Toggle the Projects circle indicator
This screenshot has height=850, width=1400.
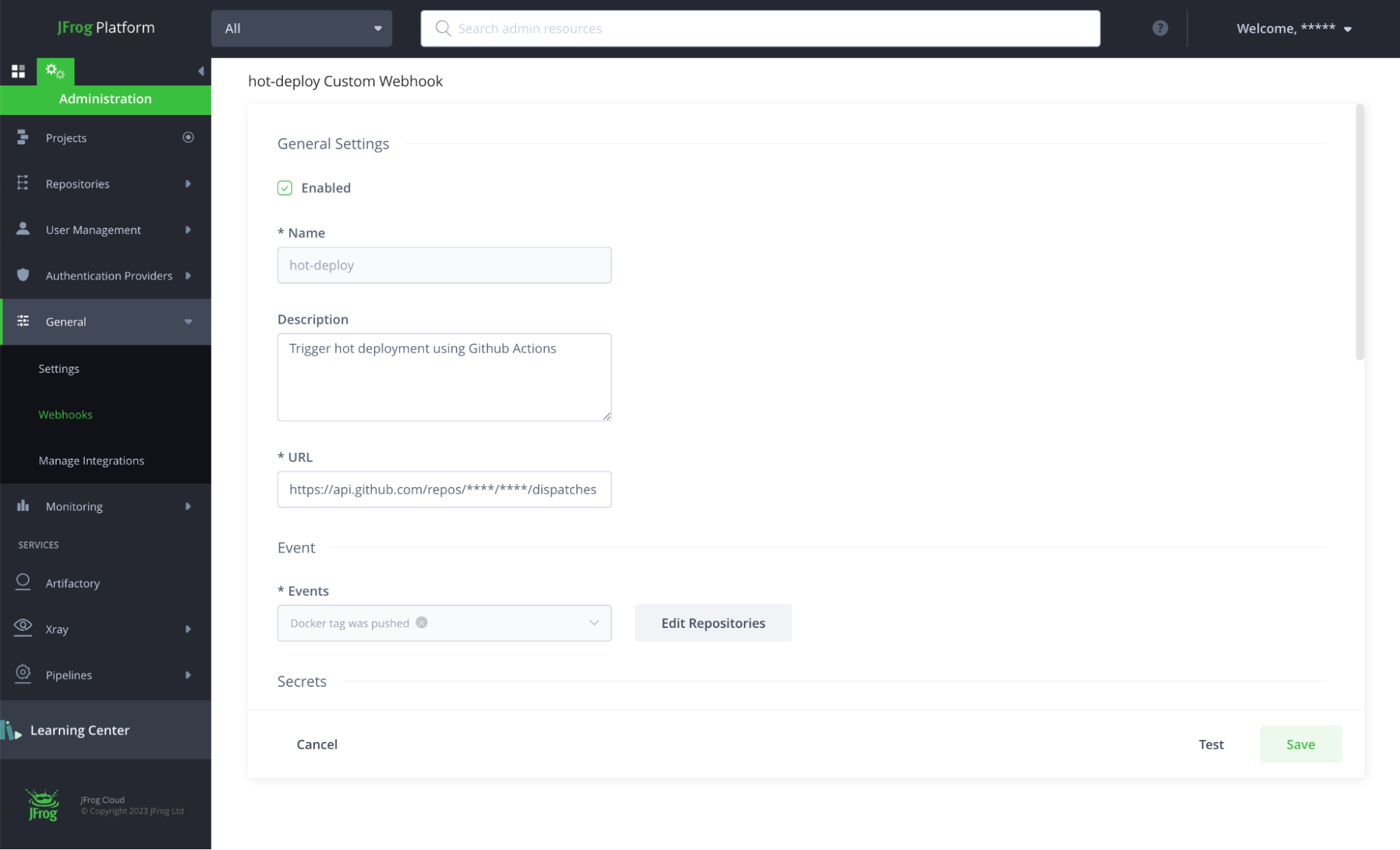[x=188, y=137]
